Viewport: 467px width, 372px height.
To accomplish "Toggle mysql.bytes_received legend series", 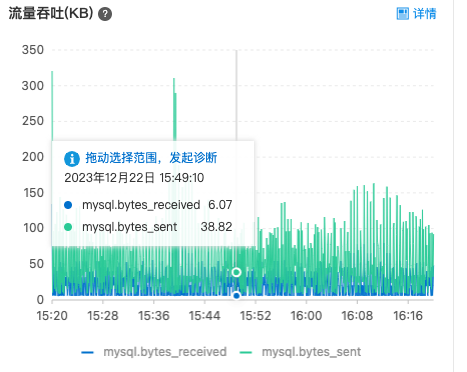I will pos(154,352).
